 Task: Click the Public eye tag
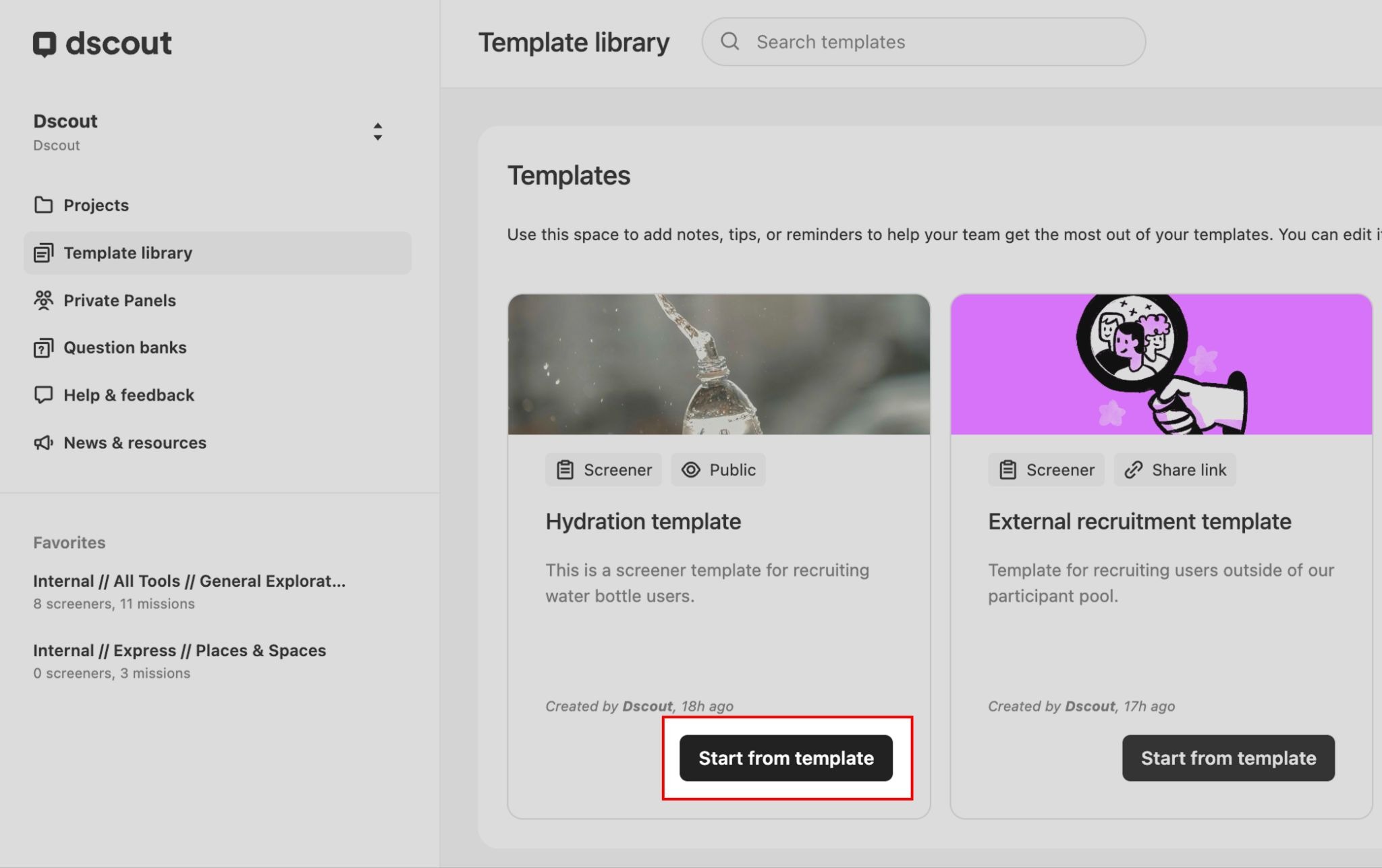pyautogui.click(x=718, y=470)
